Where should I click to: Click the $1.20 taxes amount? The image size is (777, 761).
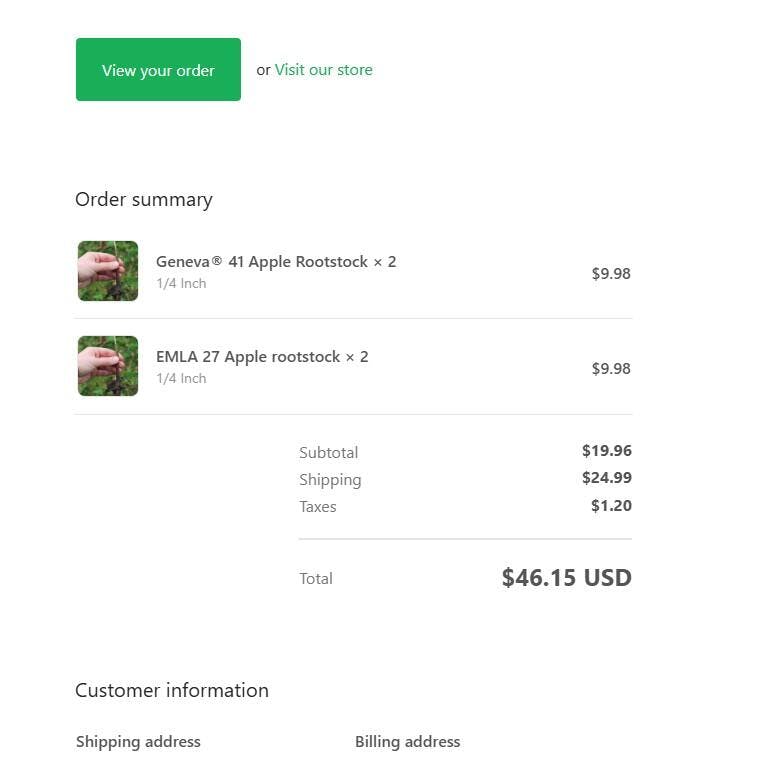(x=611, y=505)
